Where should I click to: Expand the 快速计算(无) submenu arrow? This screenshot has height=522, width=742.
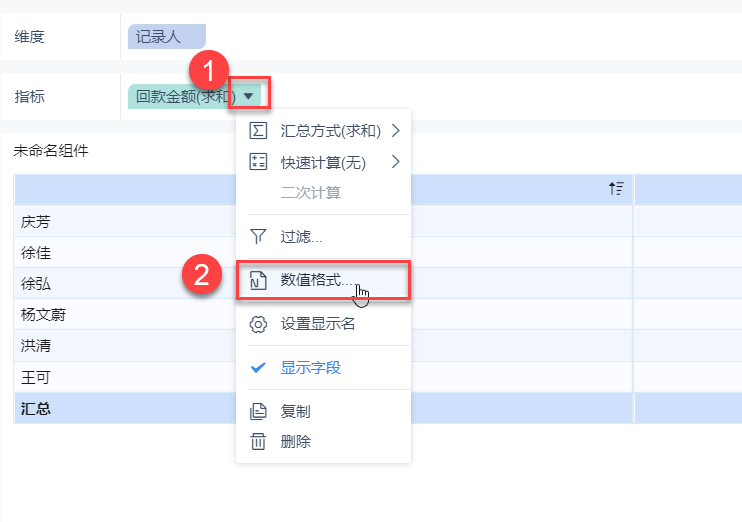(x=396, y=162)
